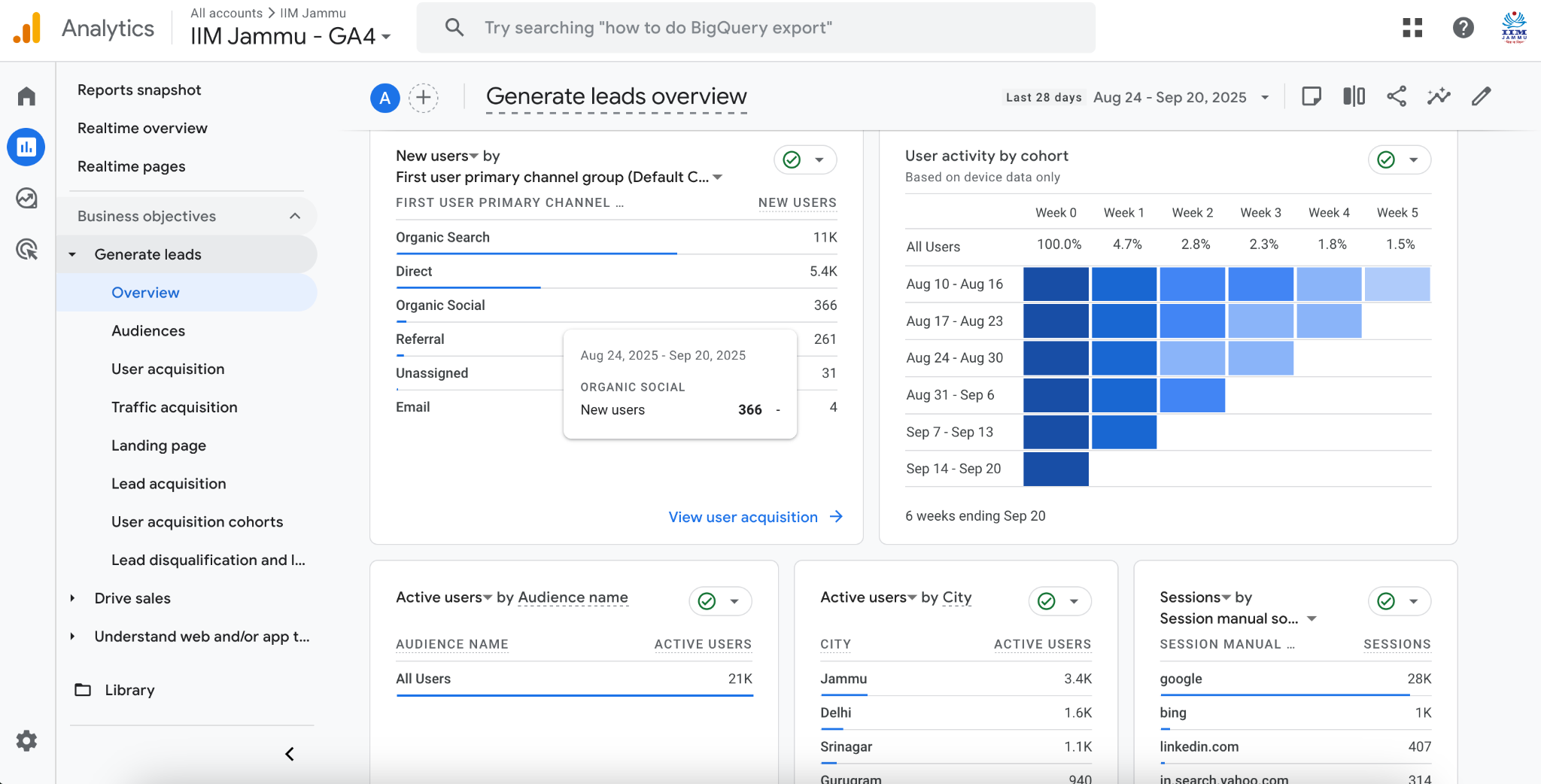The height and width of the screenshot is (784, 1541).
Task: Open the New users card options dropdown
Action: pos(819,160)
